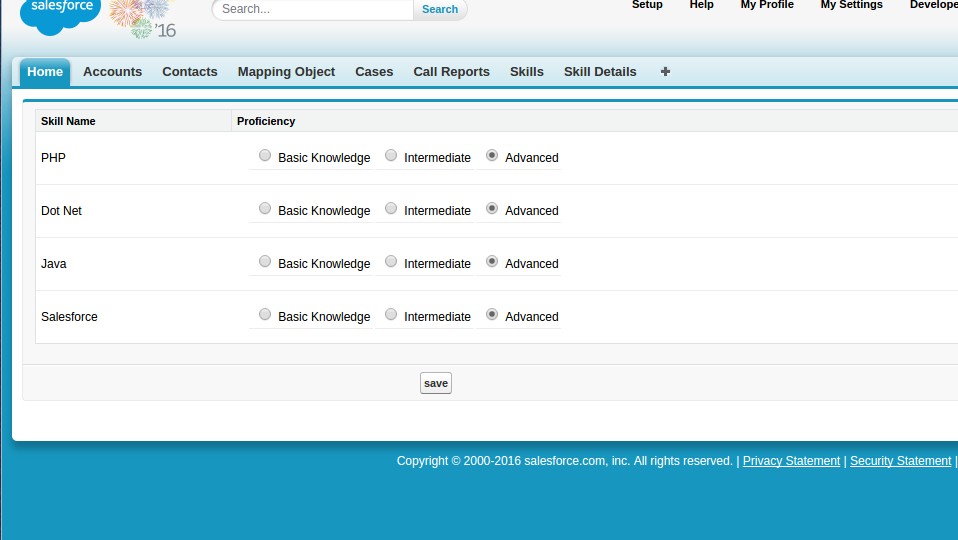Go to My Profile
958x540 pixels.
click(x=767, y=4)
